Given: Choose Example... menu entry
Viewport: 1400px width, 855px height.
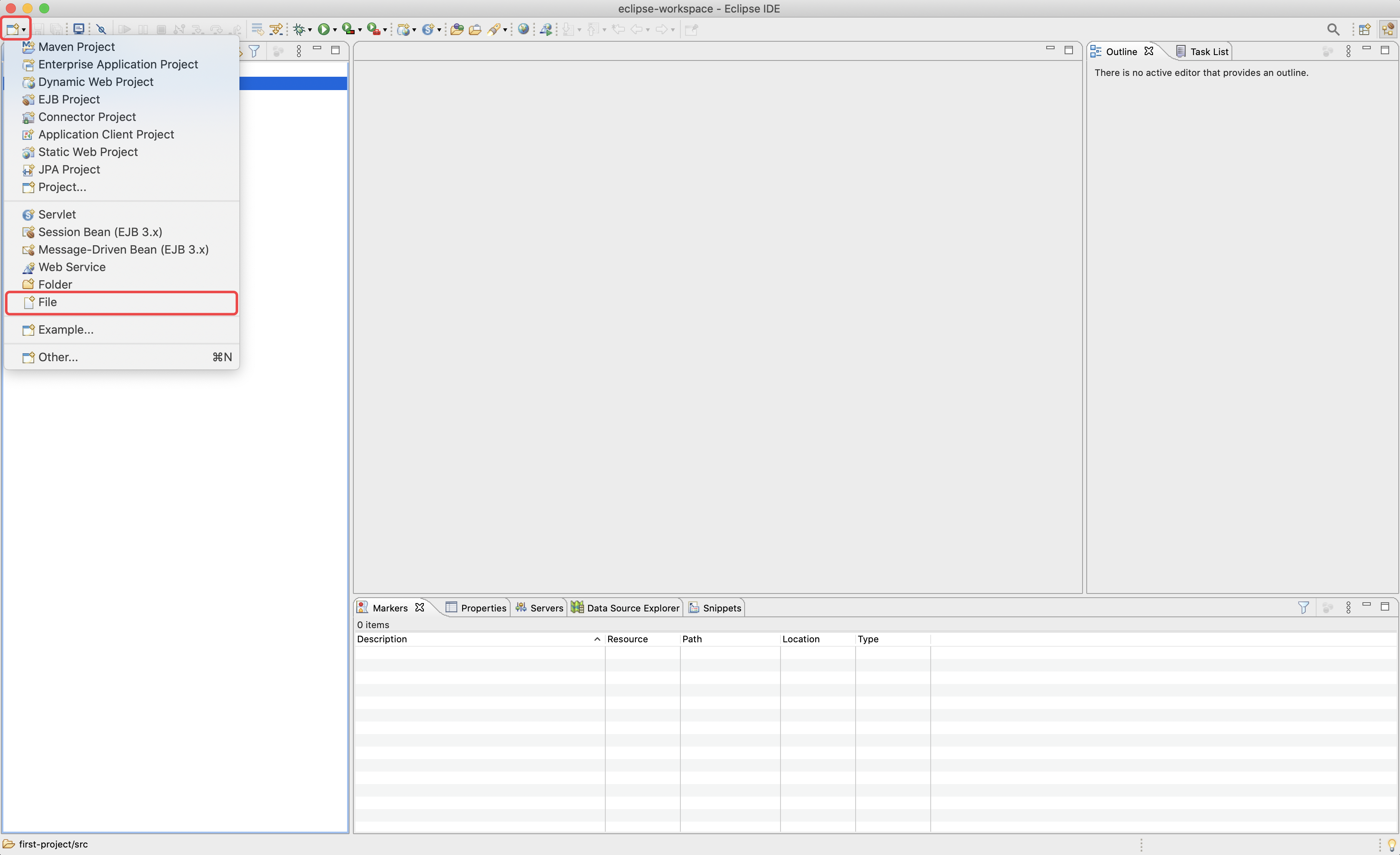Looking at the screenshot, I should [x=121, y=329].
